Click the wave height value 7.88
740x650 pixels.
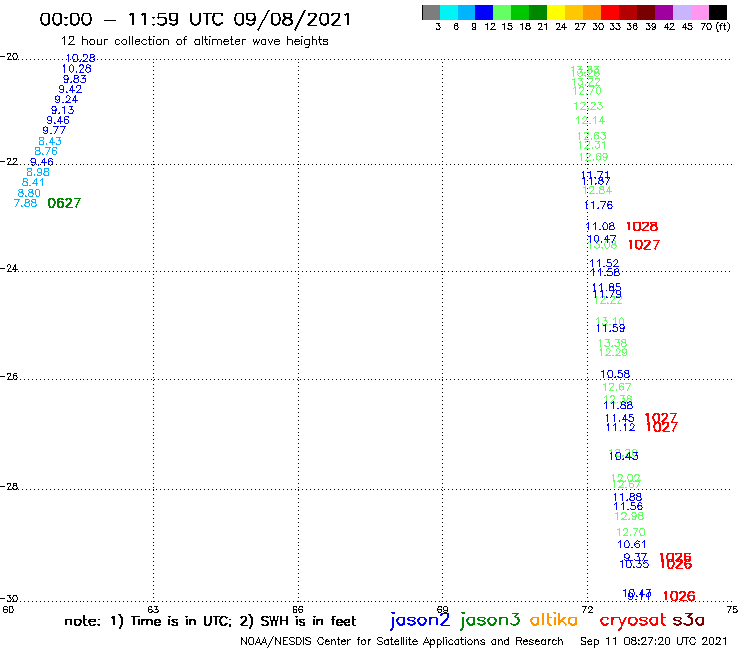(25, 203)
